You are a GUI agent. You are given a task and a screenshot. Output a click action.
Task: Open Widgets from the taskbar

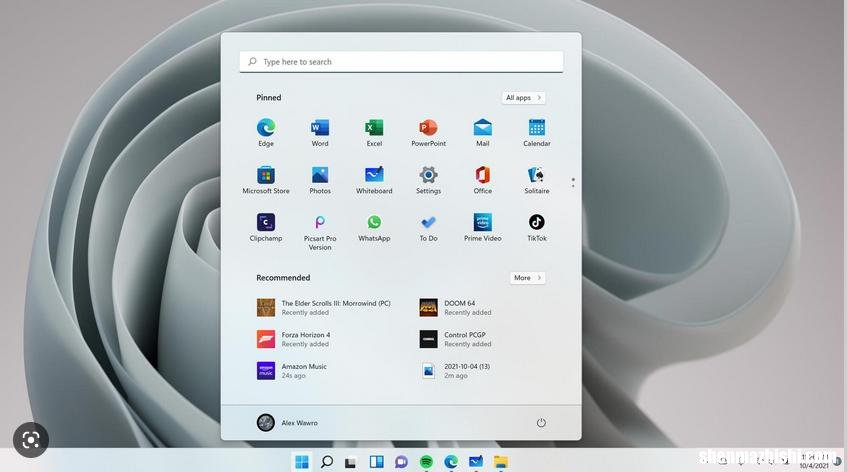coord(377,462)
